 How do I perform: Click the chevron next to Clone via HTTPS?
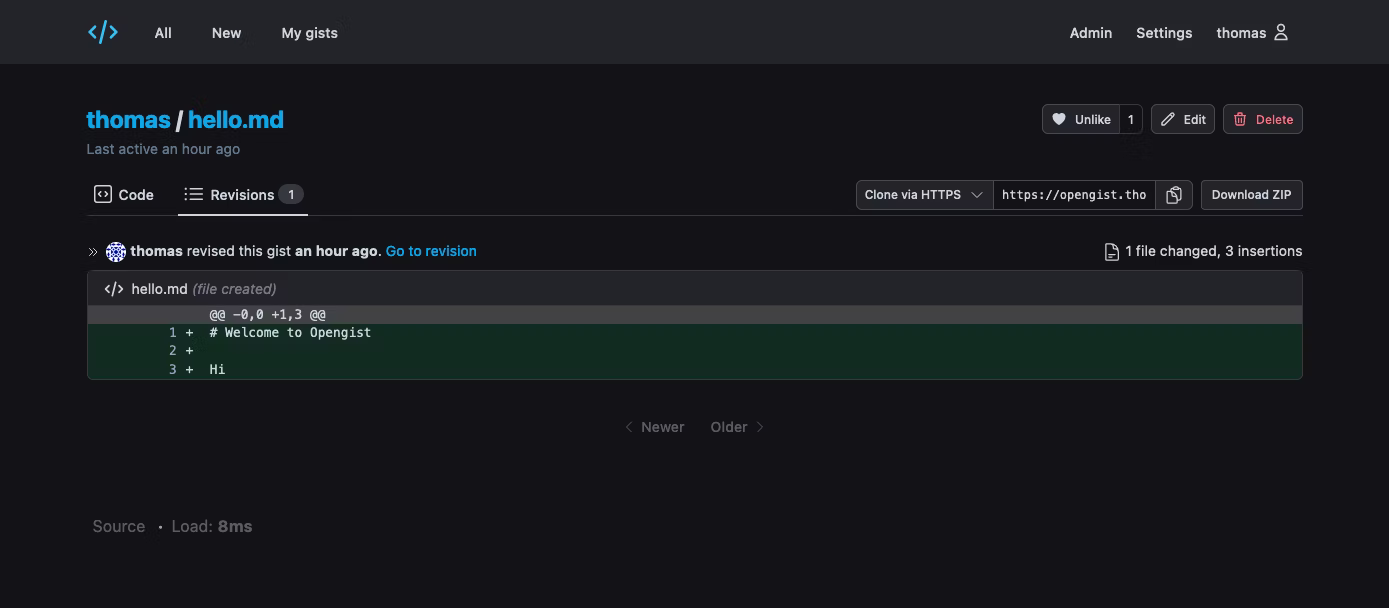click(977, 195)
